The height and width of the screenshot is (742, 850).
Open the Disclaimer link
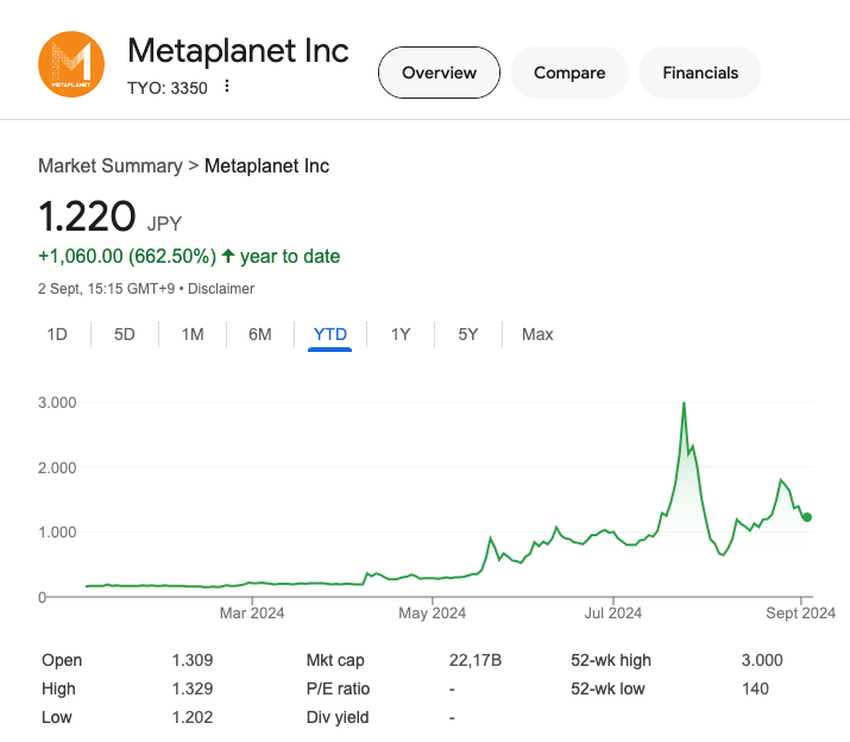pyautogui.click(x=220, y=289)
